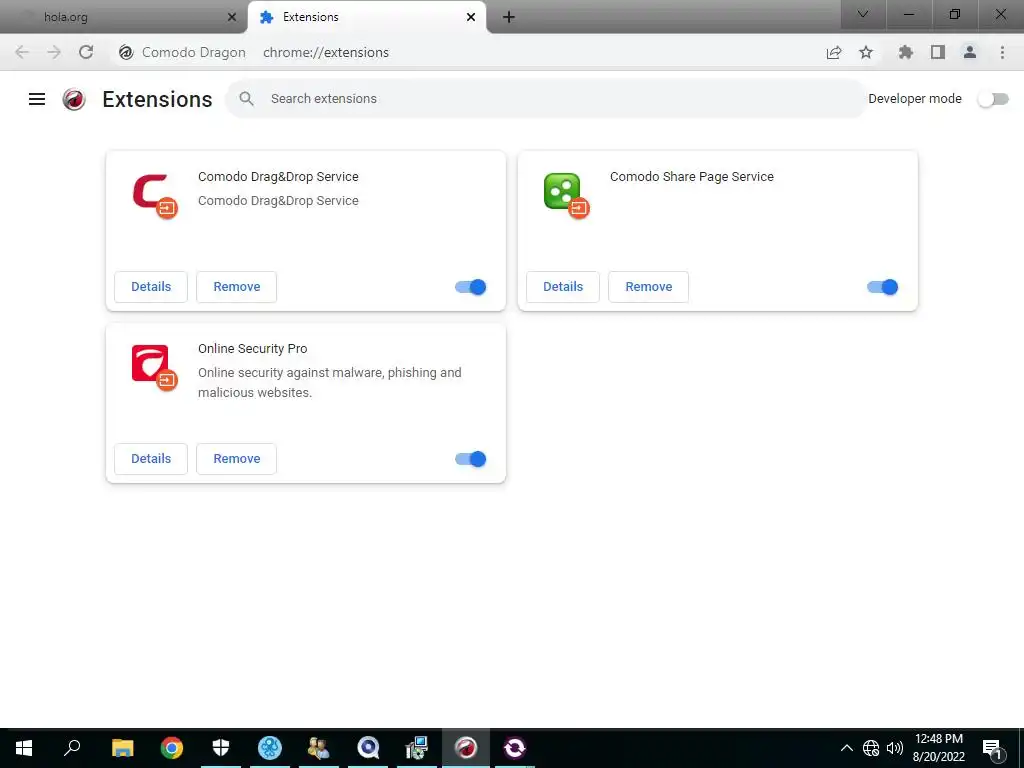The width and height of the screenshot is (1024, 768).
Task: Reload the current page
Action: point(86,52)
